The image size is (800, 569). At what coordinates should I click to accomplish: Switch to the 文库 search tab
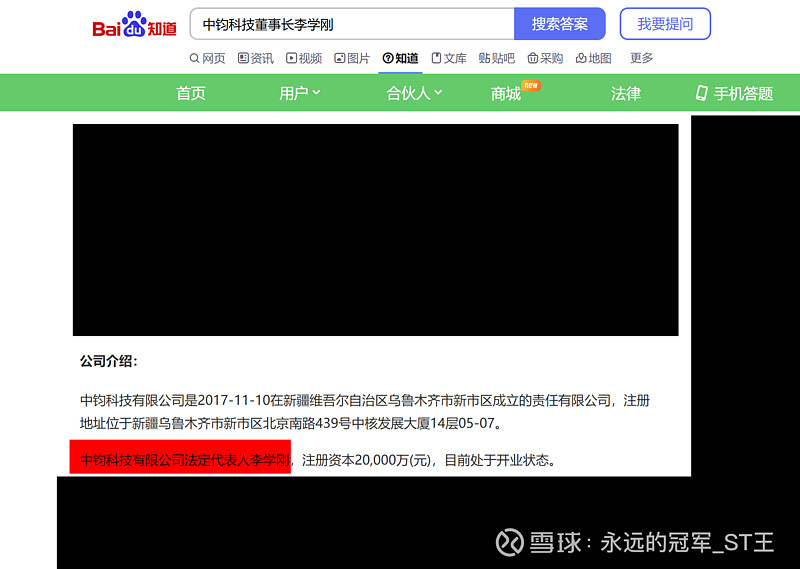(x=449, y=58)
